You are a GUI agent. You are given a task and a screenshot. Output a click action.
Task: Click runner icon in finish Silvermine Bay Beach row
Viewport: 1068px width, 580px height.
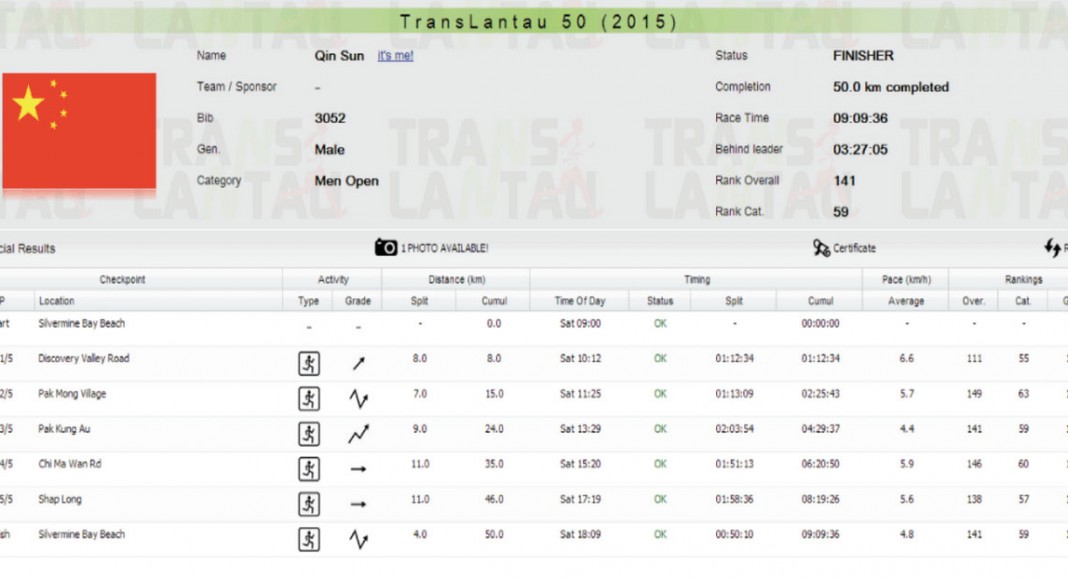coord(309,540)
